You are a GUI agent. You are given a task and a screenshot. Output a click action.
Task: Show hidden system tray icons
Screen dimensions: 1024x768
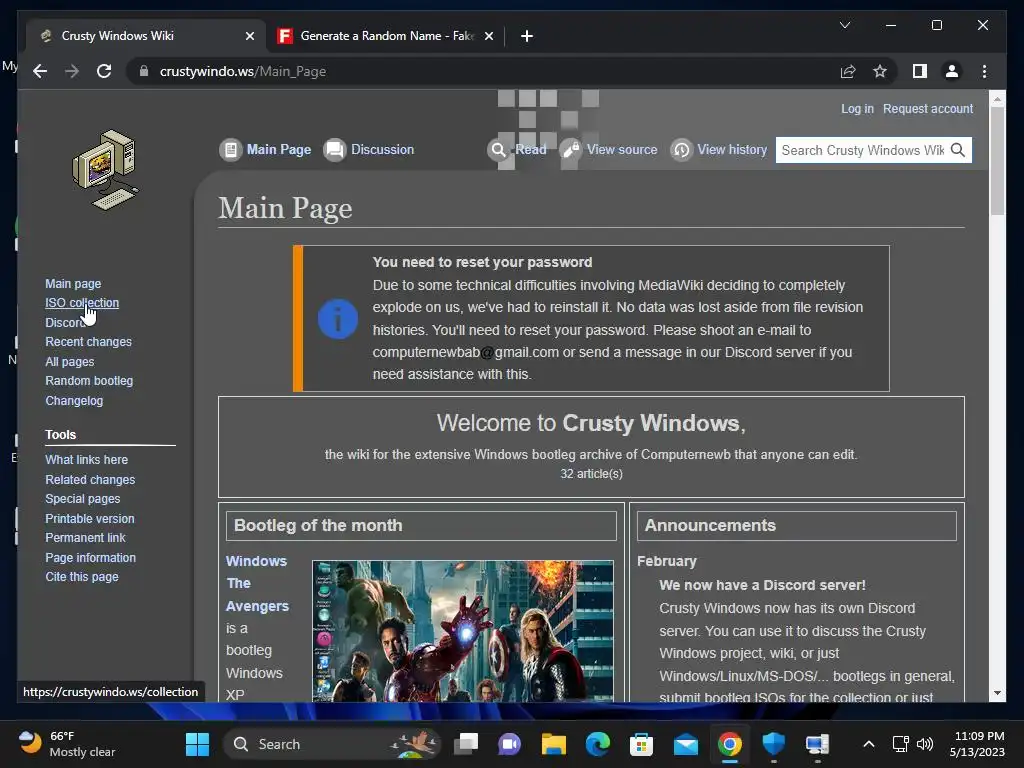[869, 744]
